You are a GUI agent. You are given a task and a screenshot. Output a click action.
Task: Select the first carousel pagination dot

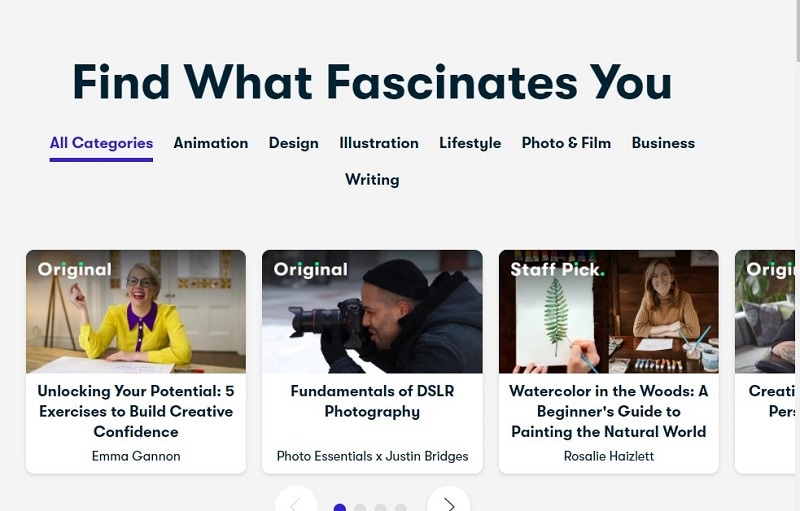coord(340,508)
